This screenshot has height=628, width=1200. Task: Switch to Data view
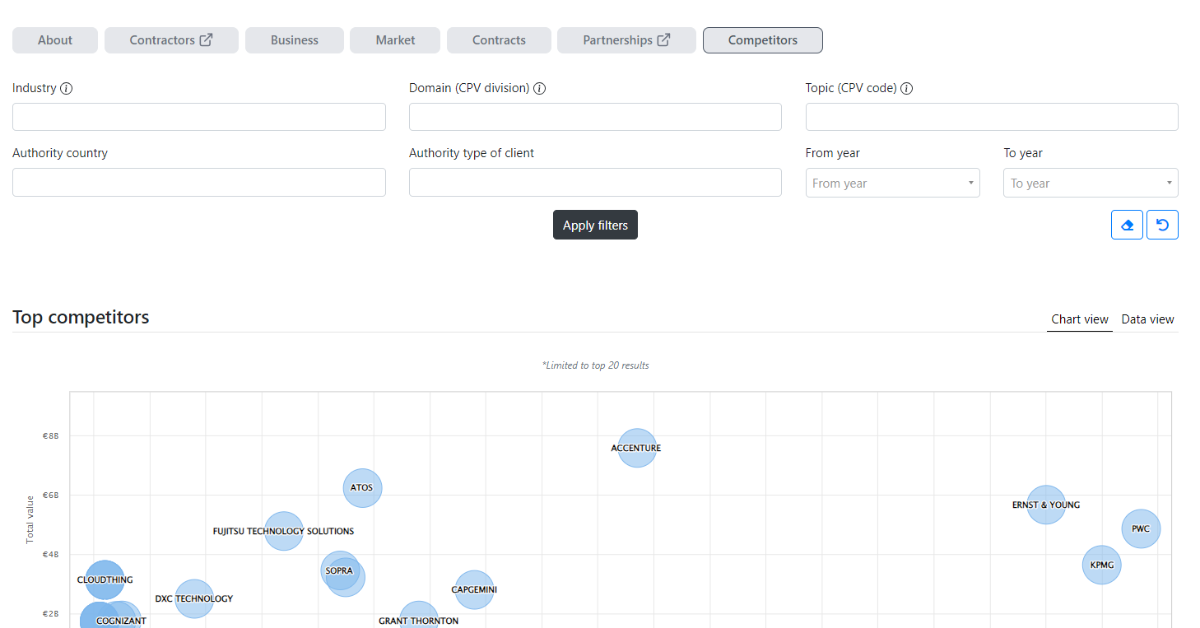click(1147, 319)
